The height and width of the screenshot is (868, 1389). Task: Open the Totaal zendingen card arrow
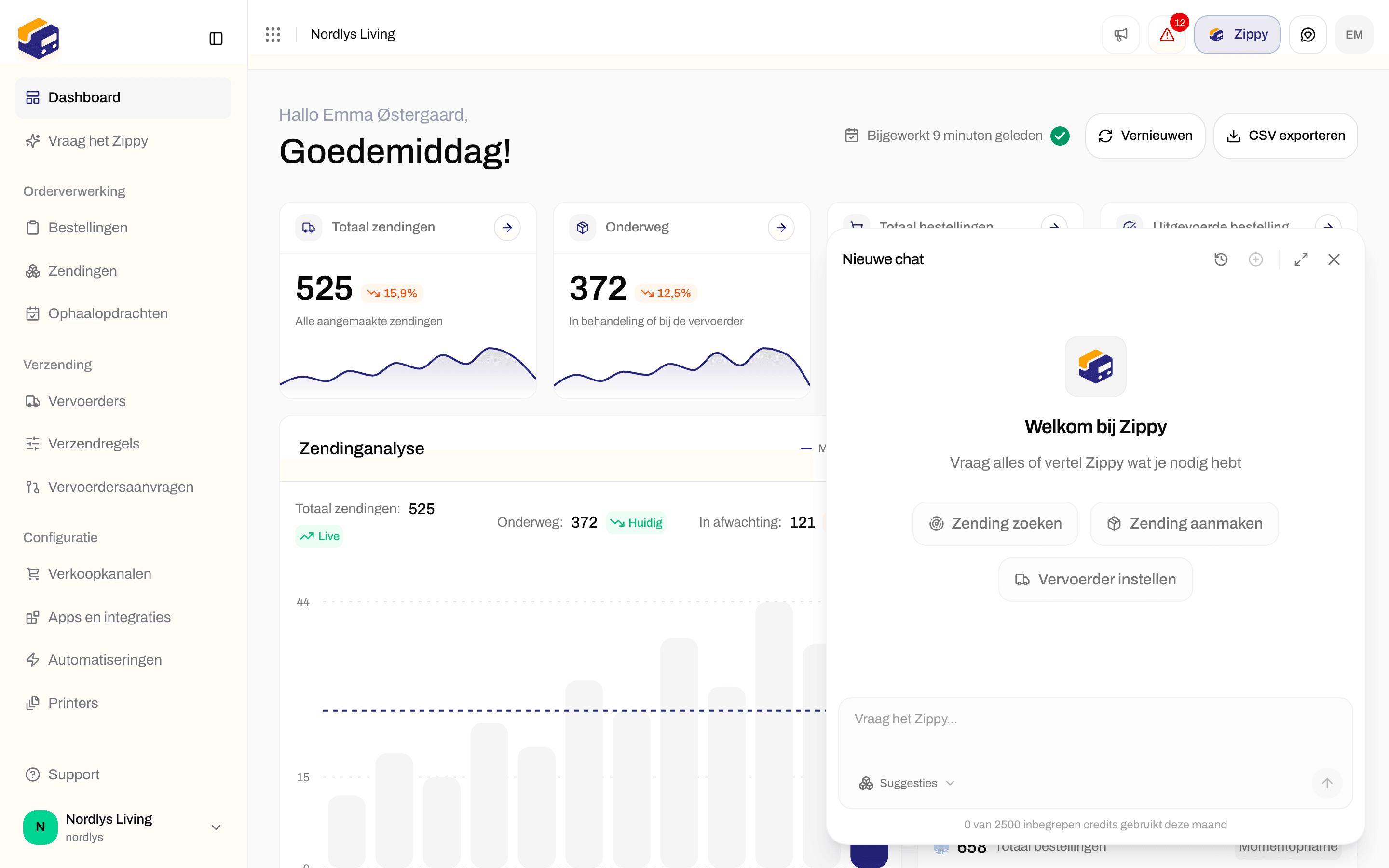(x=507, y=228)
